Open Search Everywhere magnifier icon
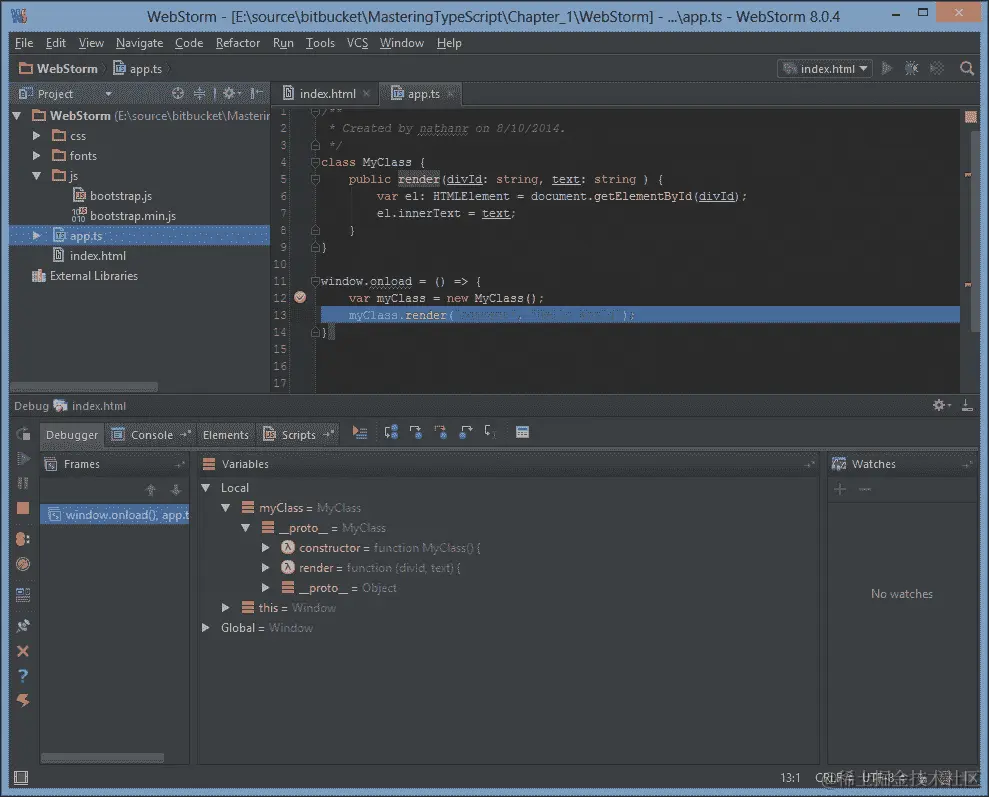 (966, 68)
